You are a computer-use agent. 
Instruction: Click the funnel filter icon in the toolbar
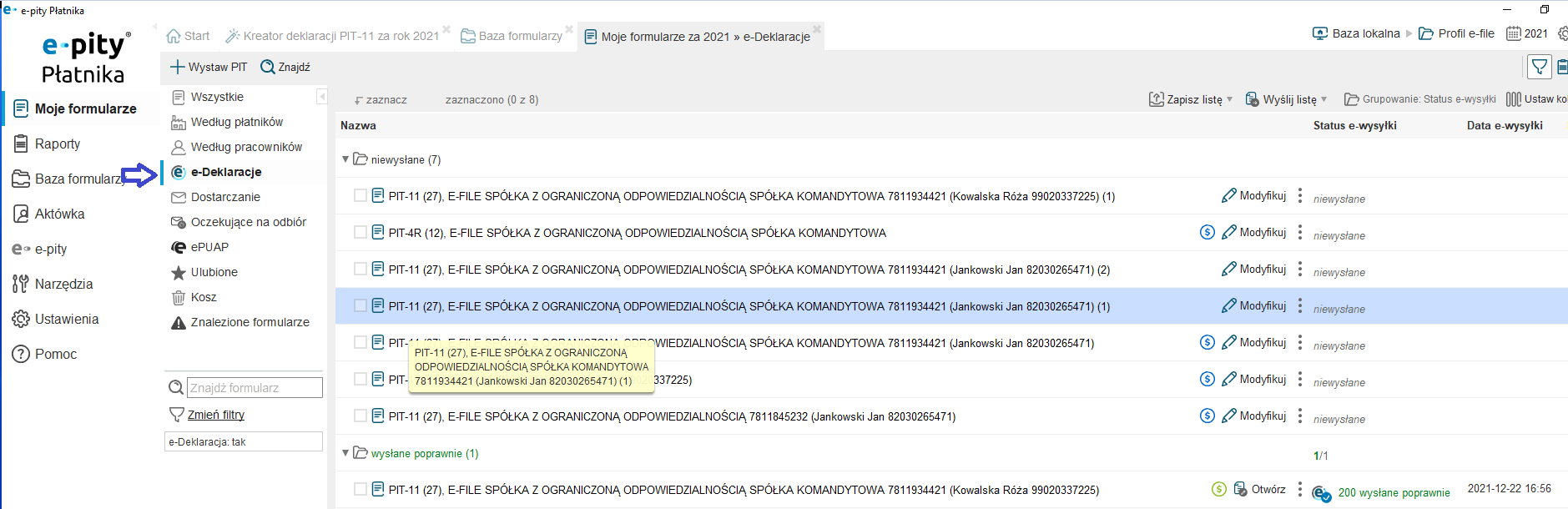(x=1540, y=67)
